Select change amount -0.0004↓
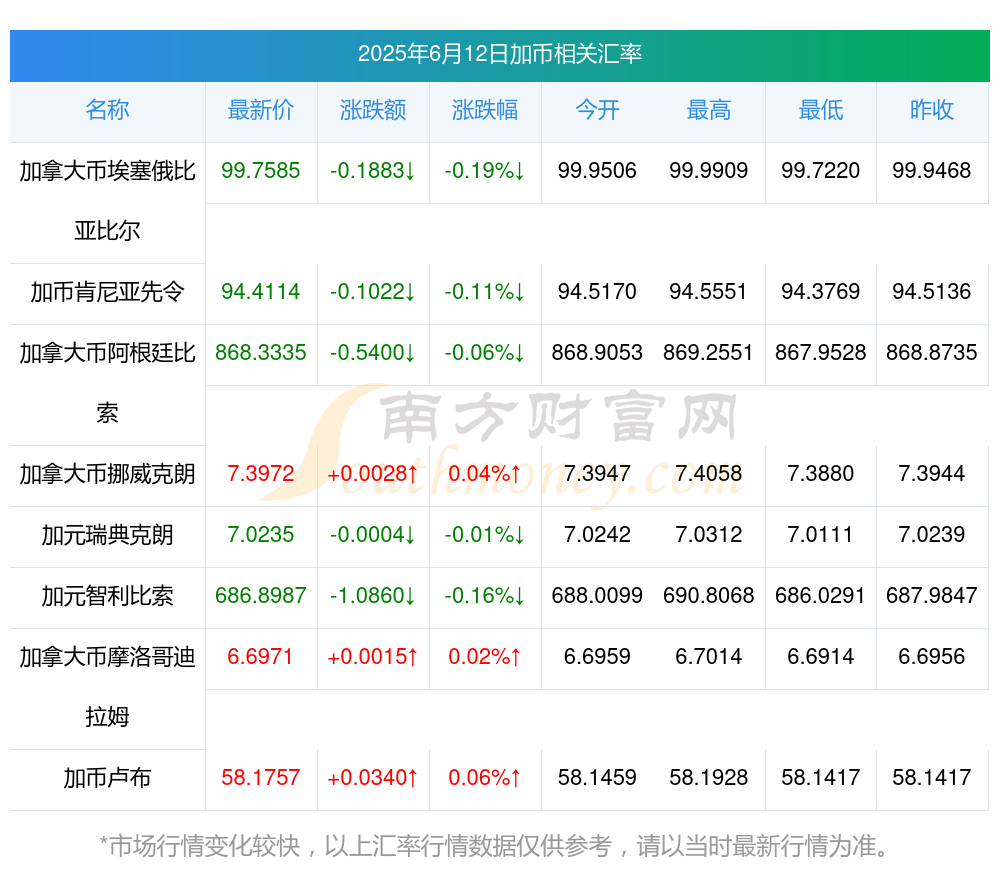The image size is (1000, 877). pyautogui.click(x=373, y=534)
